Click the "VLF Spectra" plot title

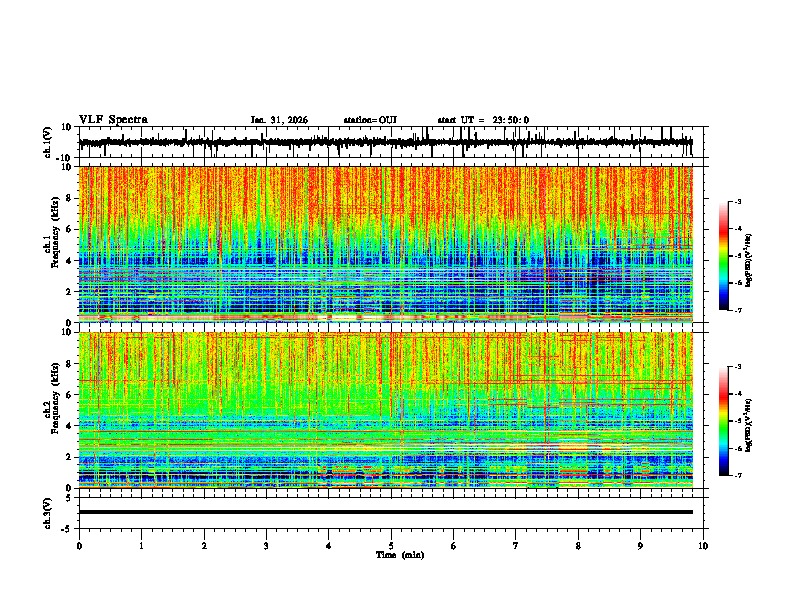click(113, 120)
